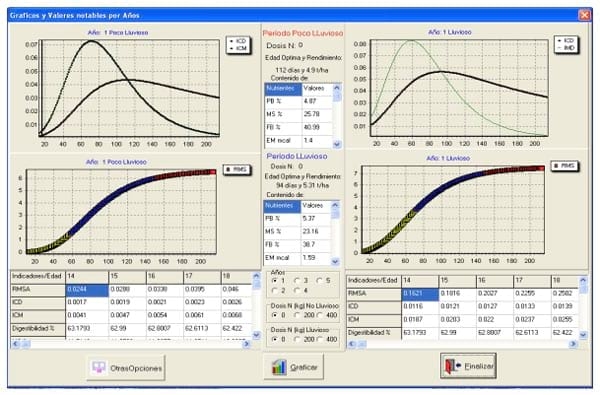Click RMSA cell 0.2027 in right table

pyautogui.click(x=495, y=294)
